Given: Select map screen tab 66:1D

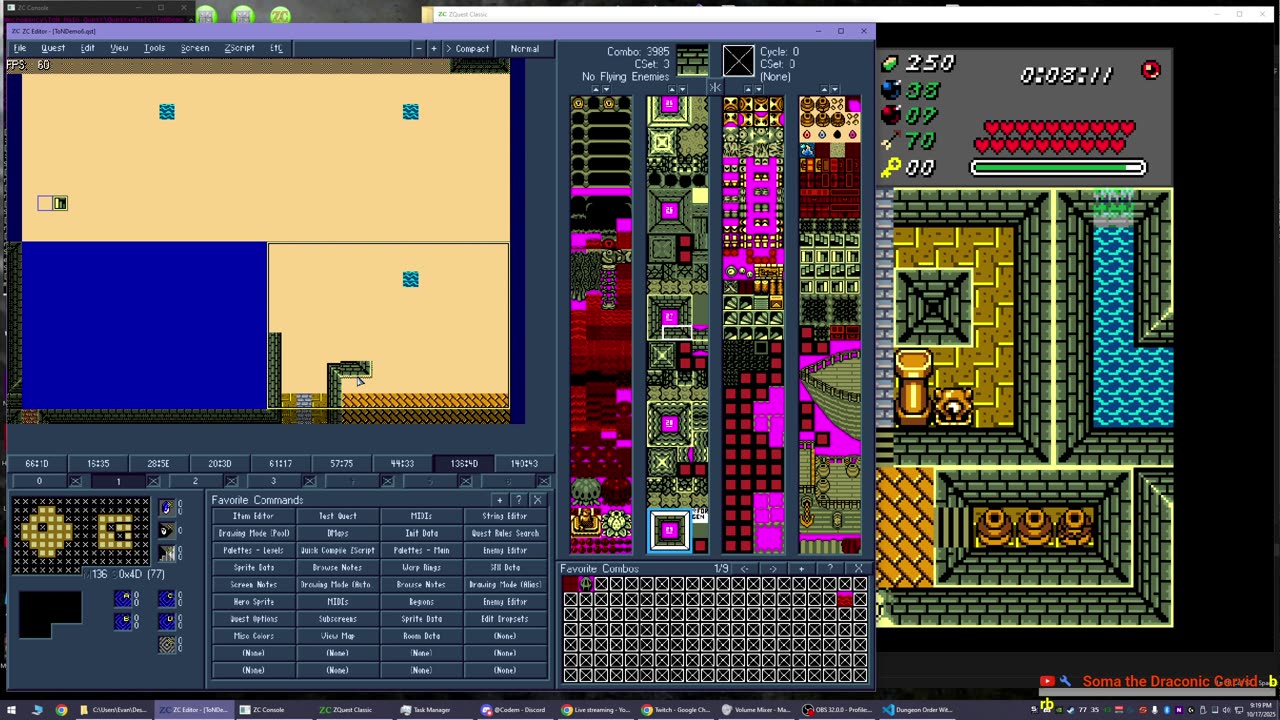Looking at the screenshot, I should click(x=37, y=463).
